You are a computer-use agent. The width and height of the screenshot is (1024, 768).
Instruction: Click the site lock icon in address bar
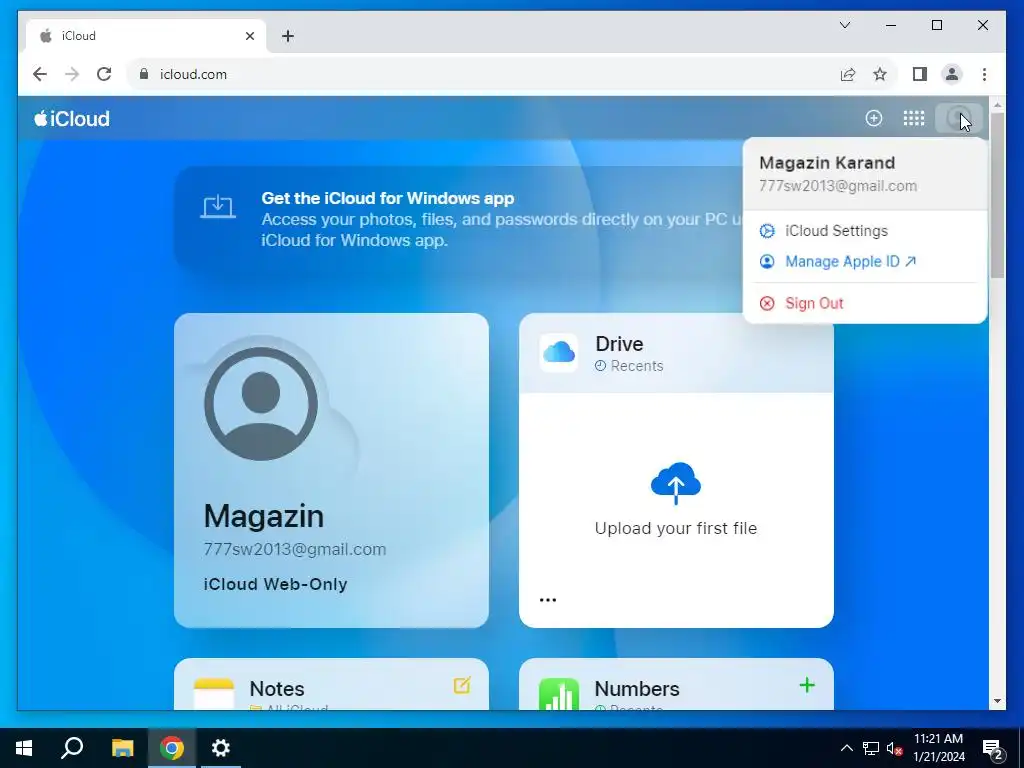144,74
